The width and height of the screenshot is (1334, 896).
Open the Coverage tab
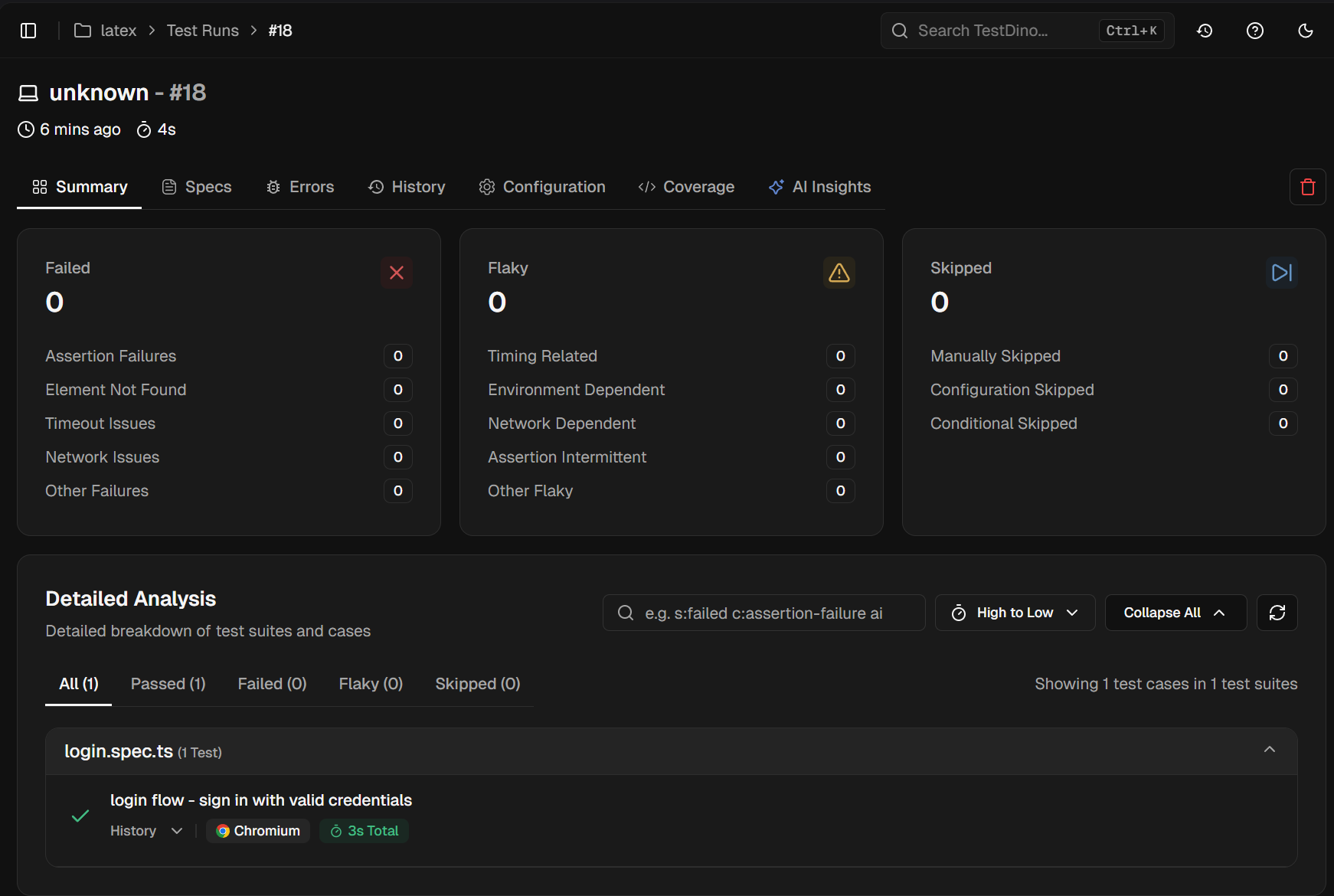point(686,186)
